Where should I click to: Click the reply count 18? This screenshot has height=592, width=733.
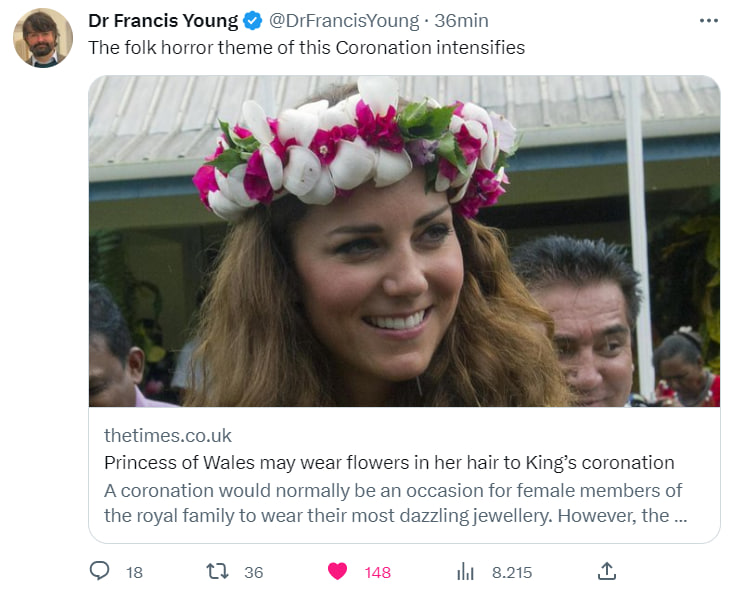click(x=134, y=572)
